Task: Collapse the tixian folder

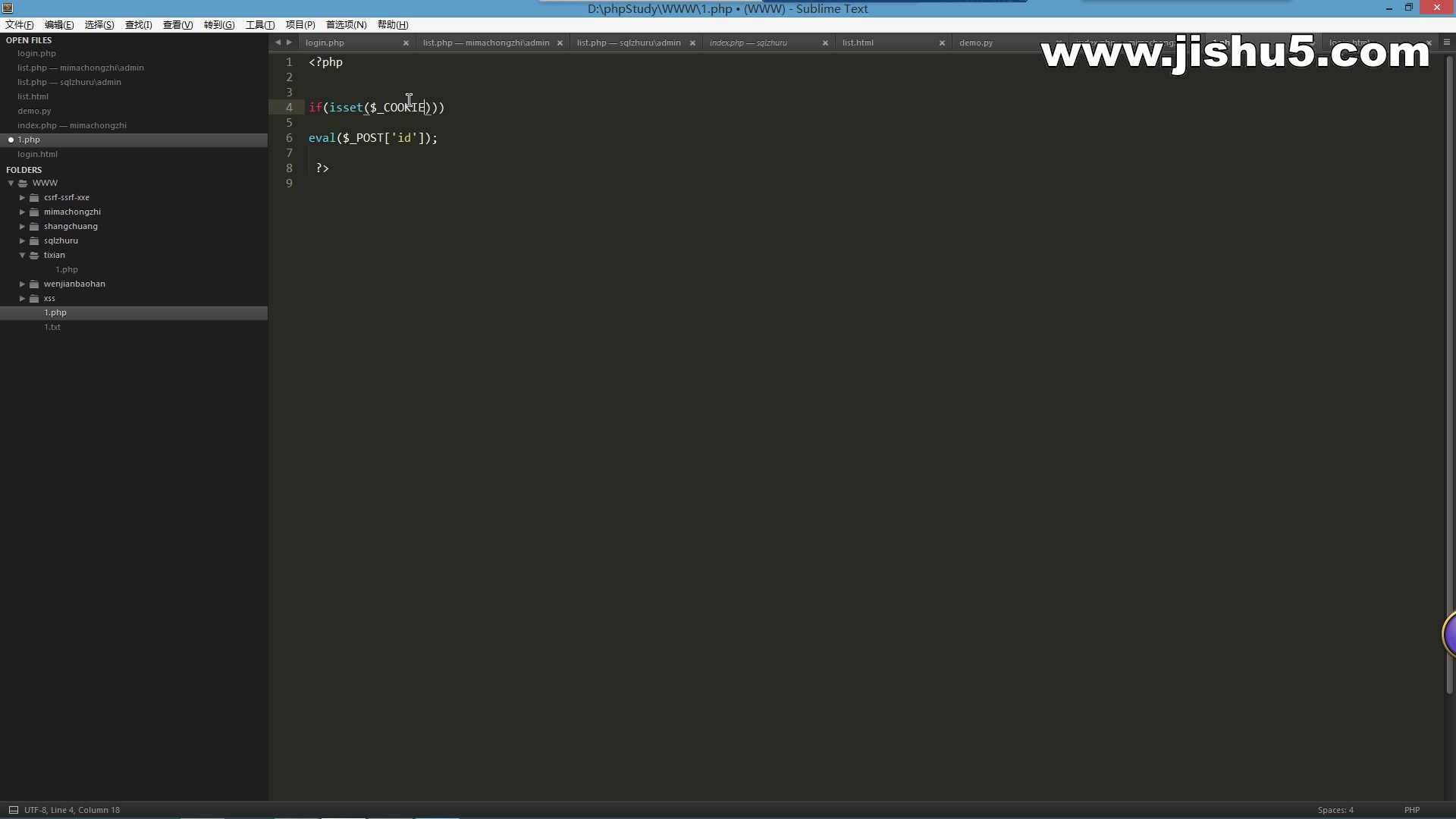Action: pyautogui.click(x=23, y=255)
